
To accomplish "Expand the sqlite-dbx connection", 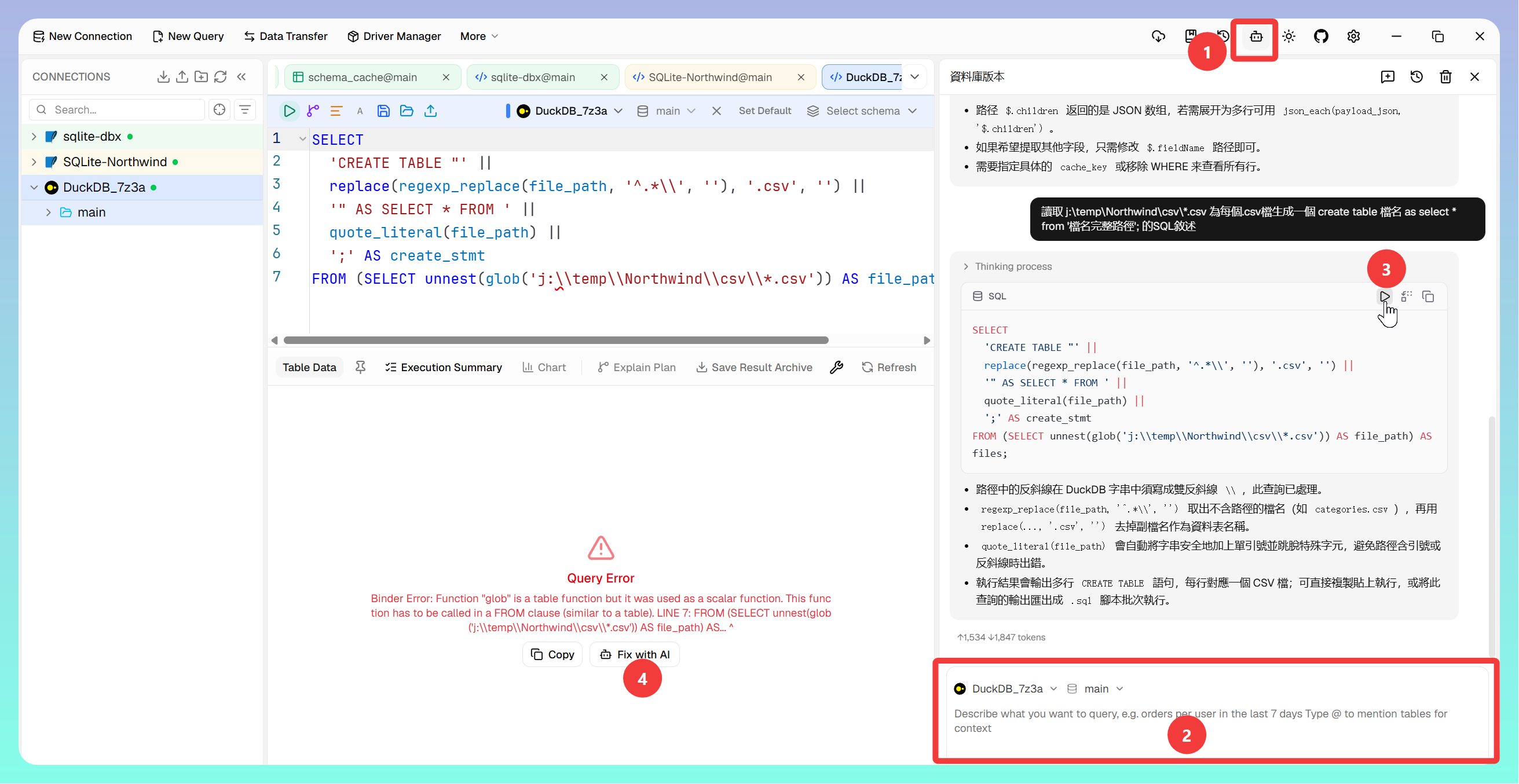I will [34, 137].
